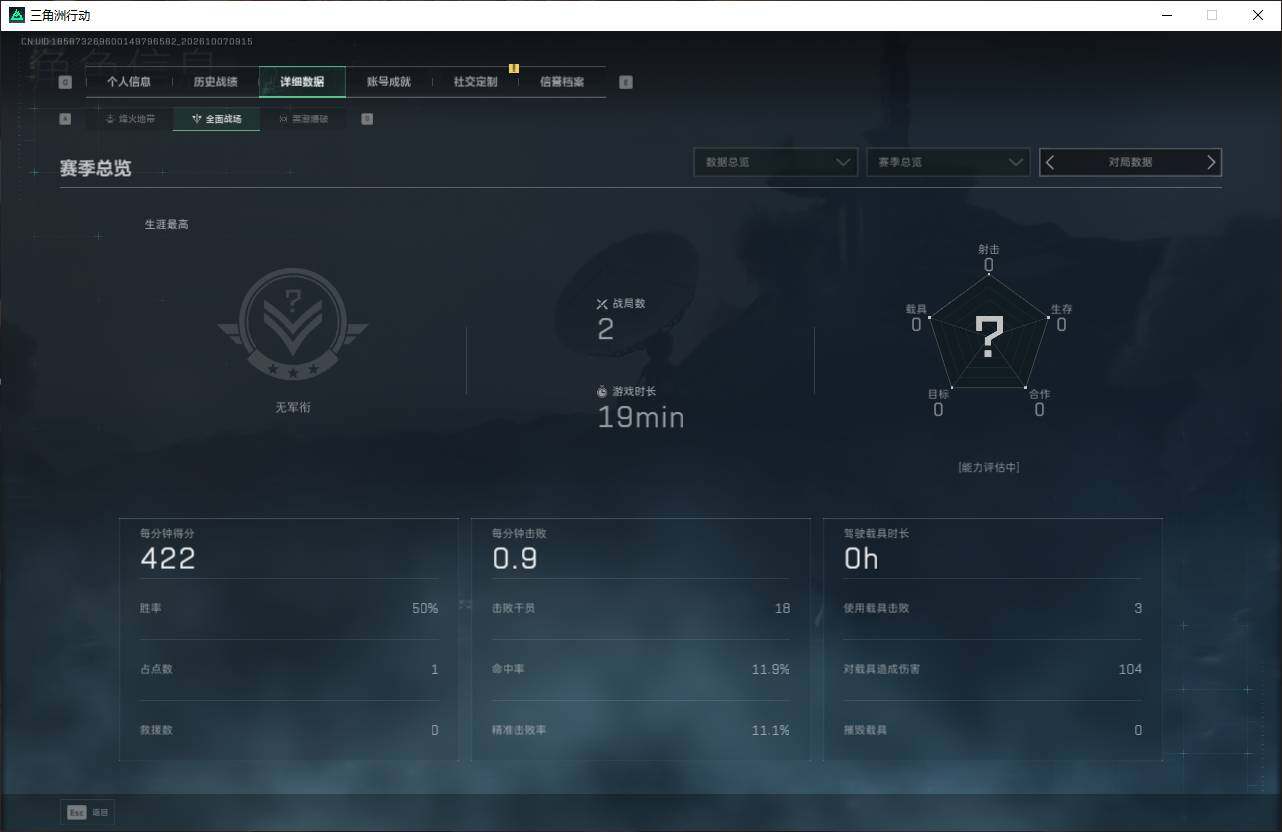Click right arrow of 对局数据 selector

[x=1211, y=162]
